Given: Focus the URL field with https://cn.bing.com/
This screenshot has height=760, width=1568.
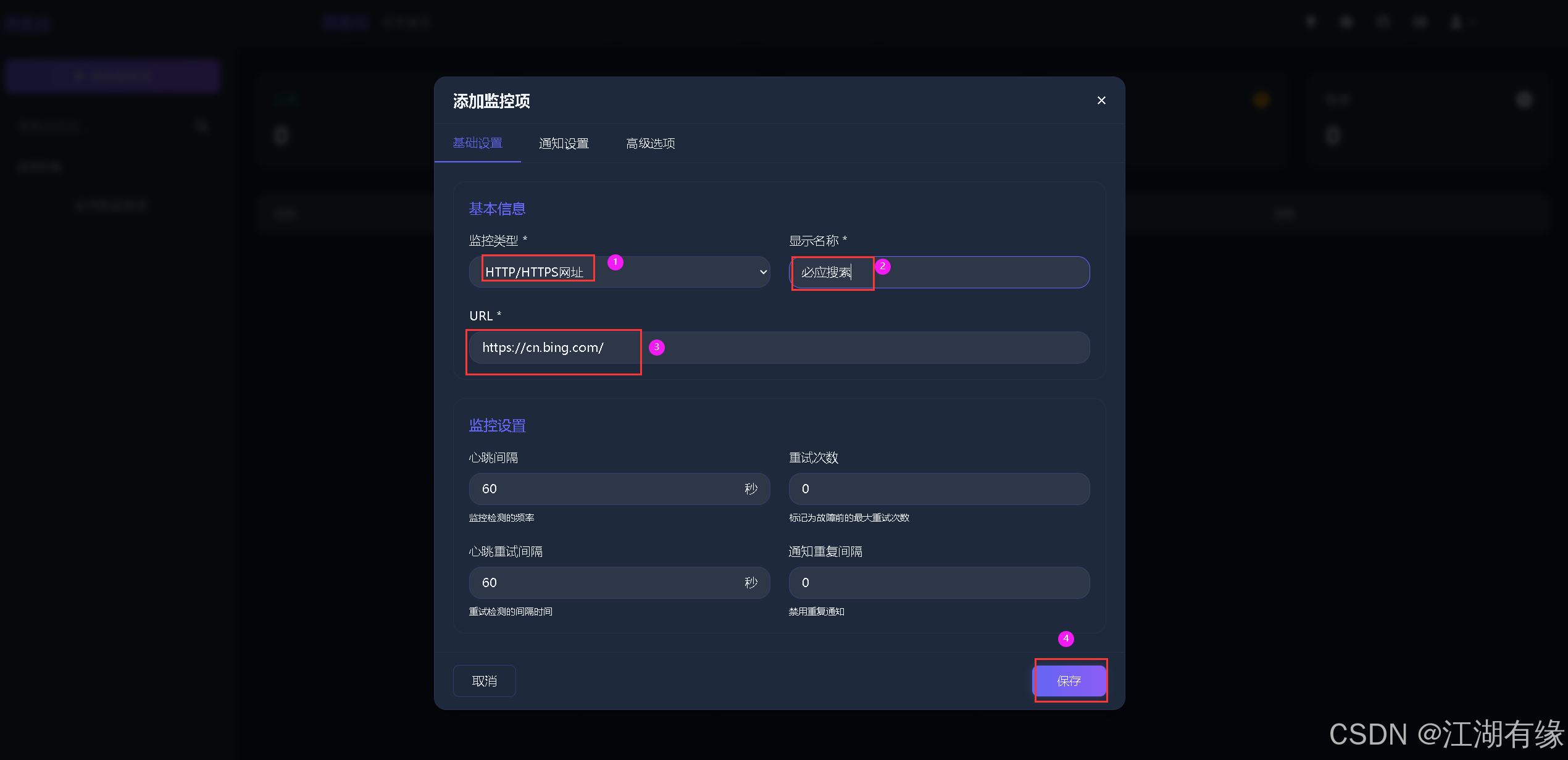Looking at the screenshot, I should [x=864, y=348].
